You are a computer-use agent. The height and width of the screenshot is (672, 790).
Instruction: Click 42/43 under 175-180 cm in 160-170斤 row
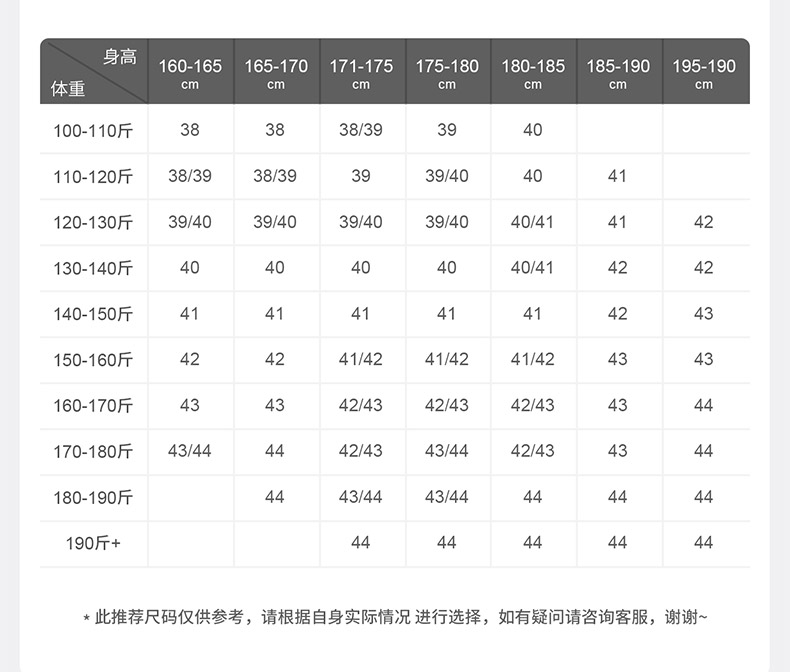coord(447,405)
